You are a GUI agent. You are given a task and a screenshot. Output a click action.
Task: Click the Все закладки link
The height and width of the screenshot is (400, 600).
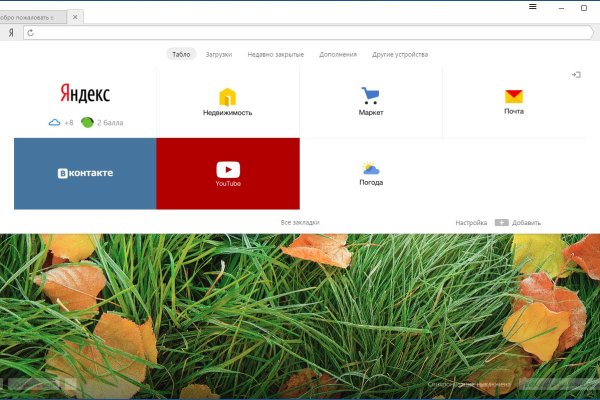pyautogui.click(x=300, y=222)
